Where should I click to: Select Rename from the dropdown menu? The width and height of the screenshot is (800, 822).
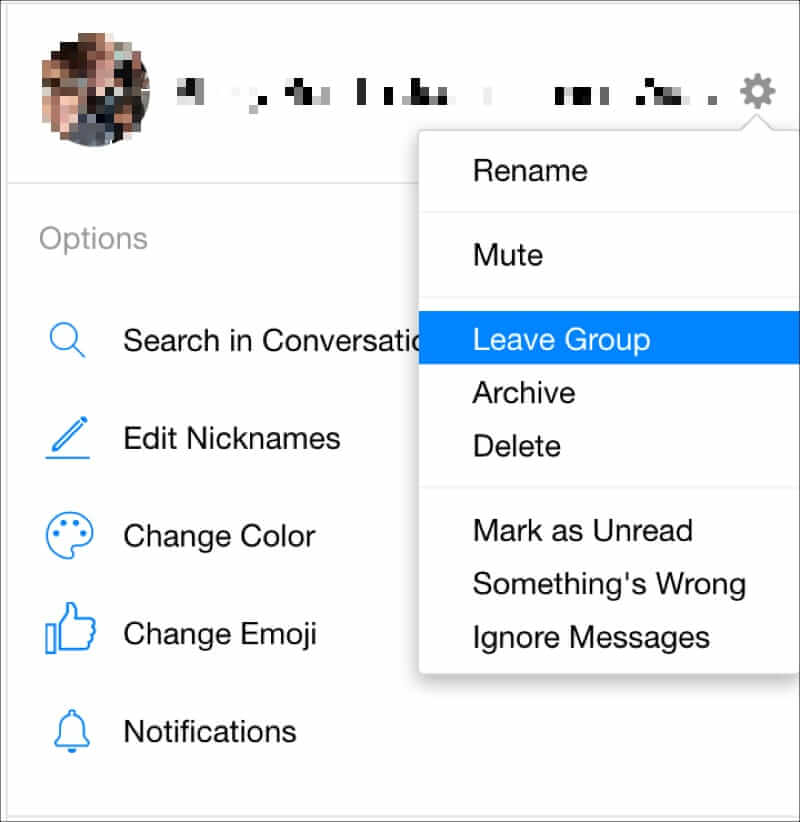(530, 170)
